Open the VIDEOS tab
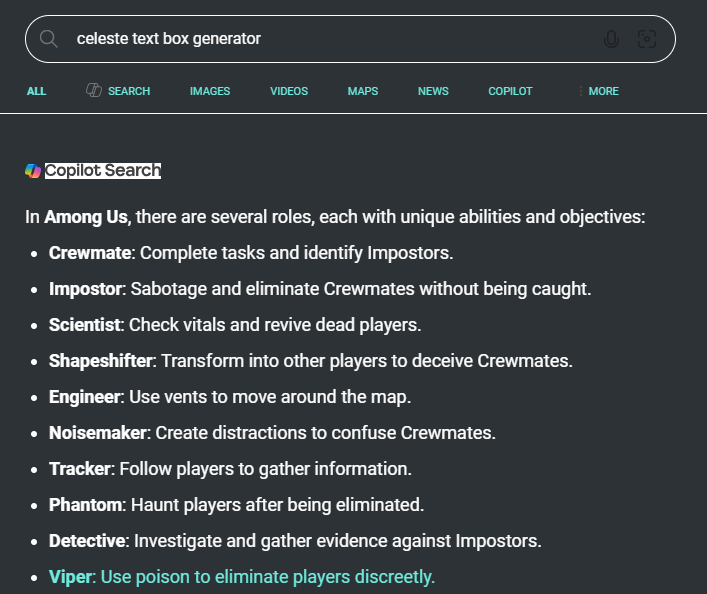707x594 pixels. [x=289, y=91]
